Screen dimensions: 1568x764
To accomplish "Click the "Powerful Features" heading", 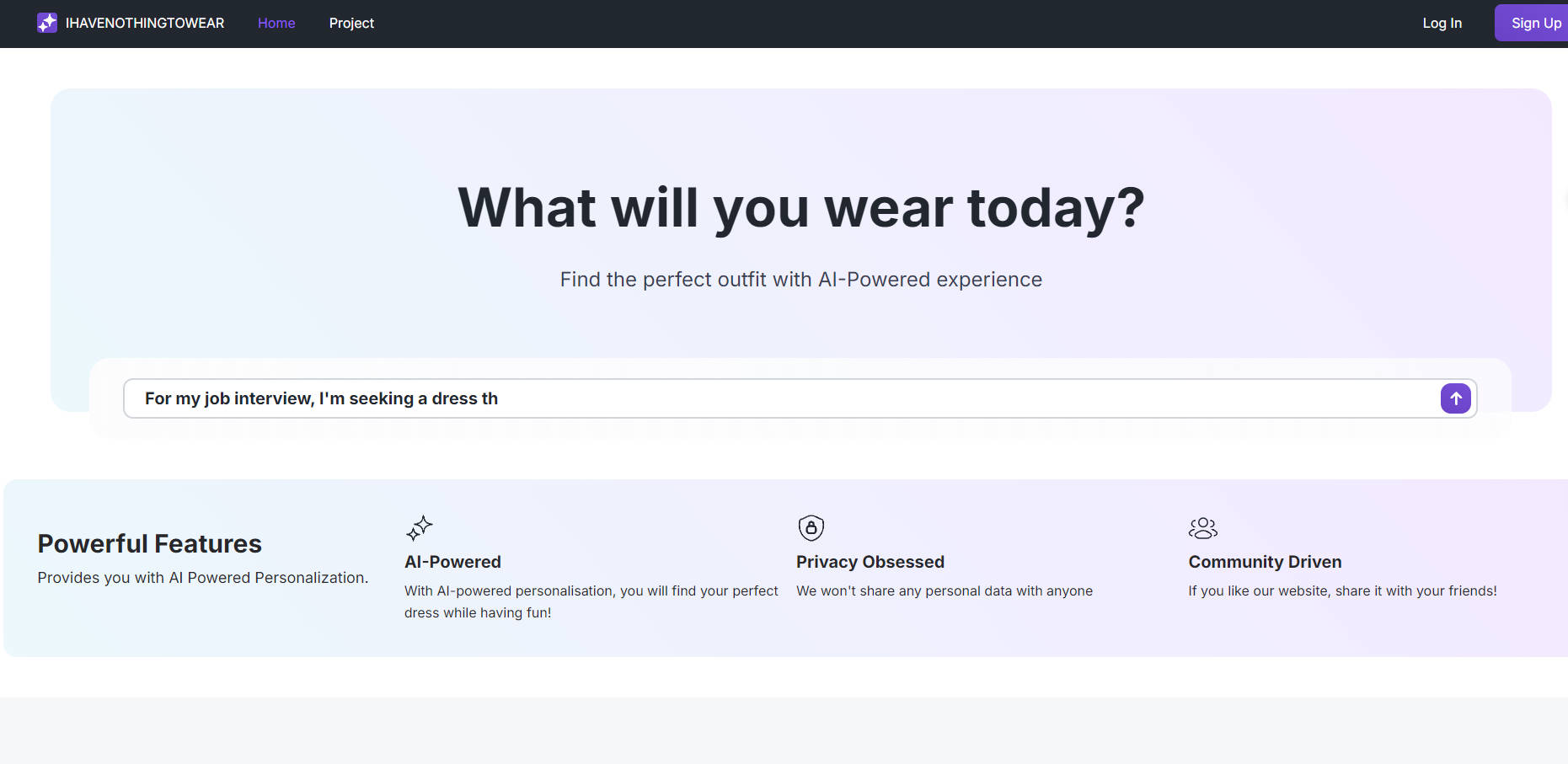I will tap(150, 544).
